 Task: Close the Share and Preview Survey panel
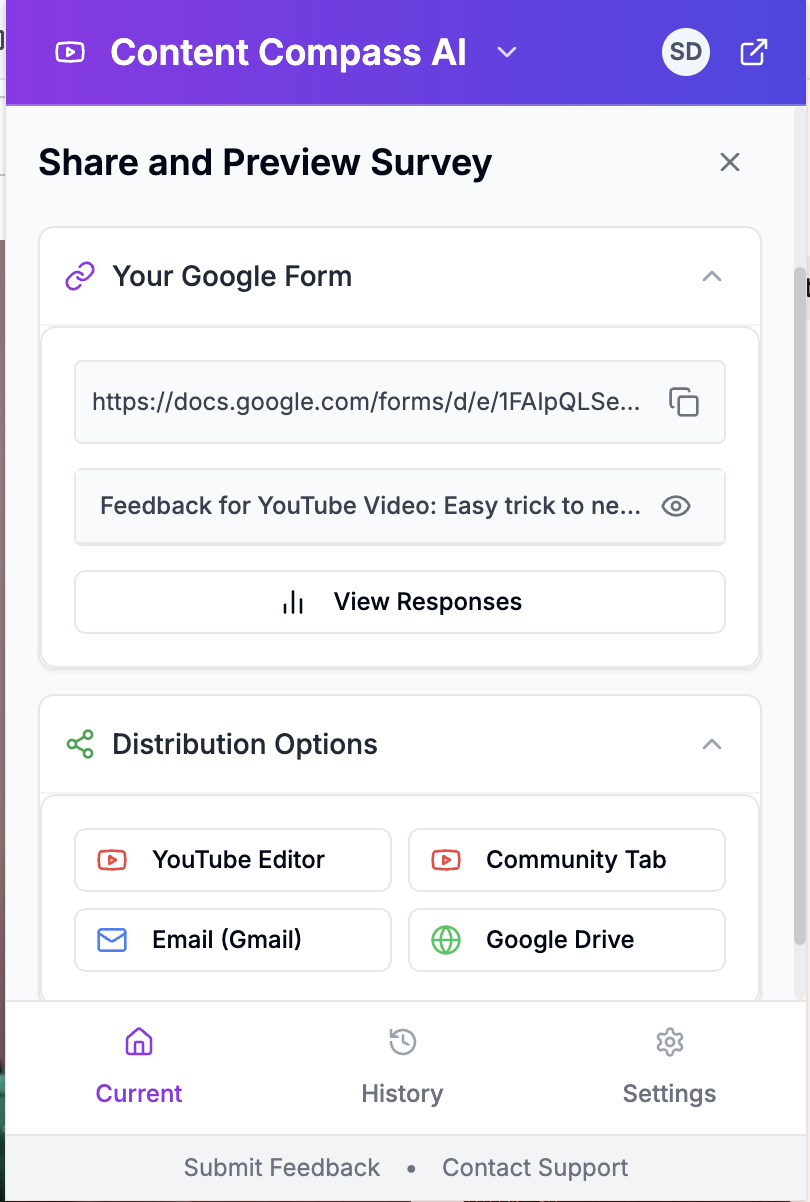click(730, 162)
